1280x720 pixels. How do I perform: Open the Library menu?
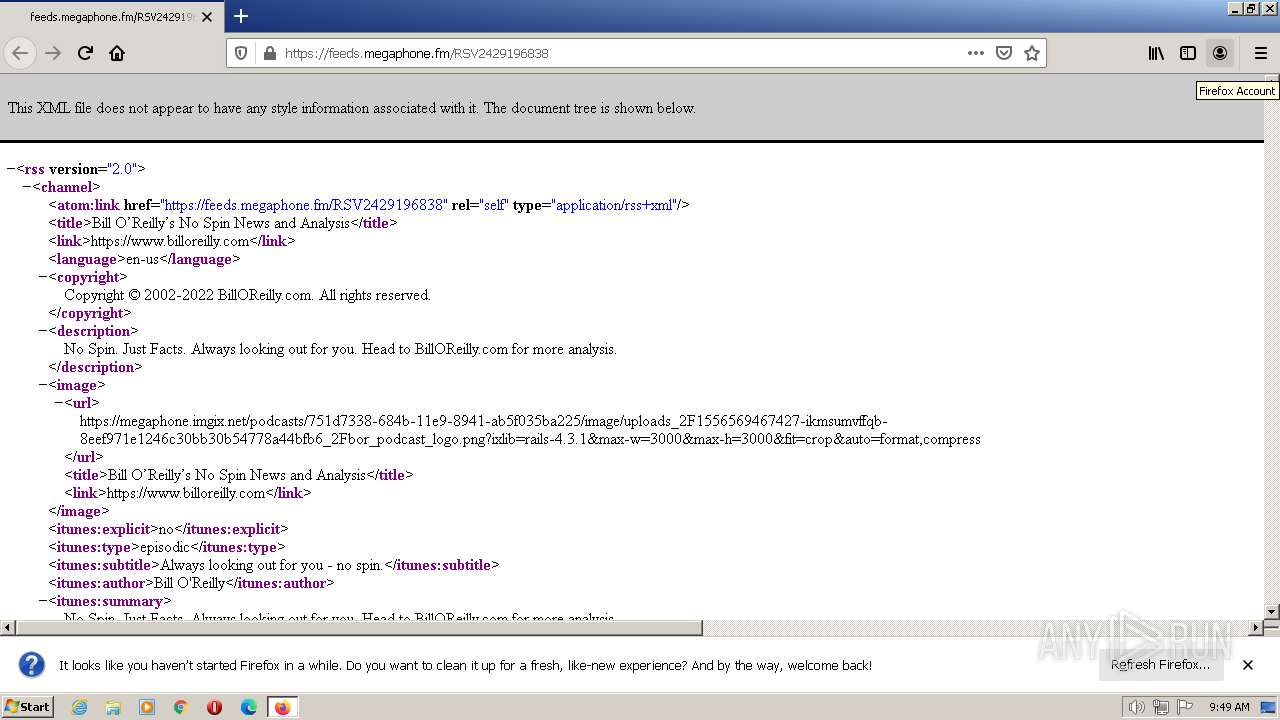pyautogui.click(x=1156, y=53)
